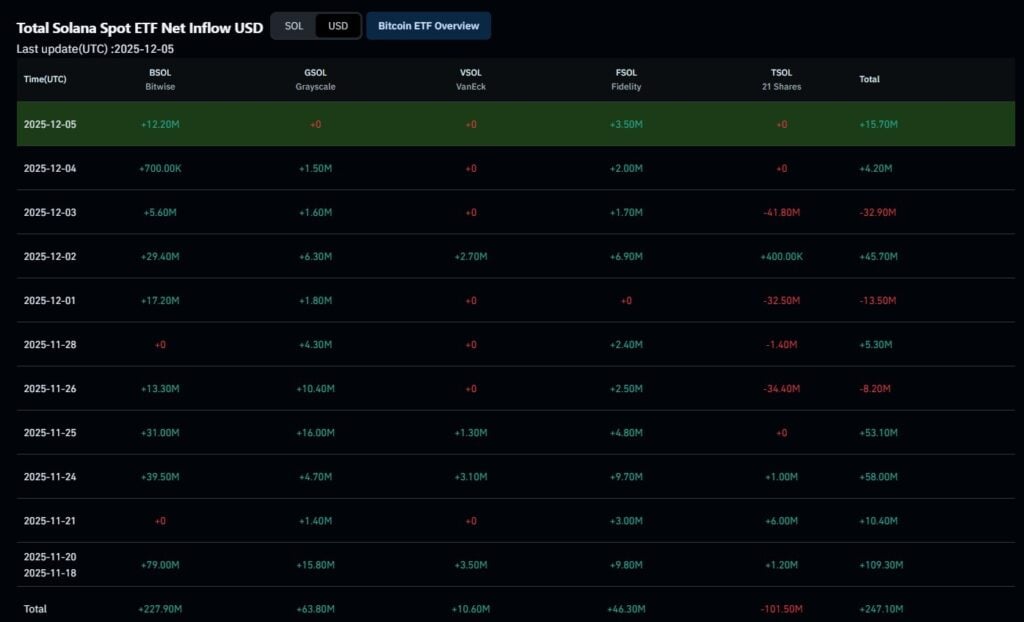This screenshot has width=1024, height=622.
Task: Click the -32.90M total for 2025-12-03
Action: (x=878, y=212)
